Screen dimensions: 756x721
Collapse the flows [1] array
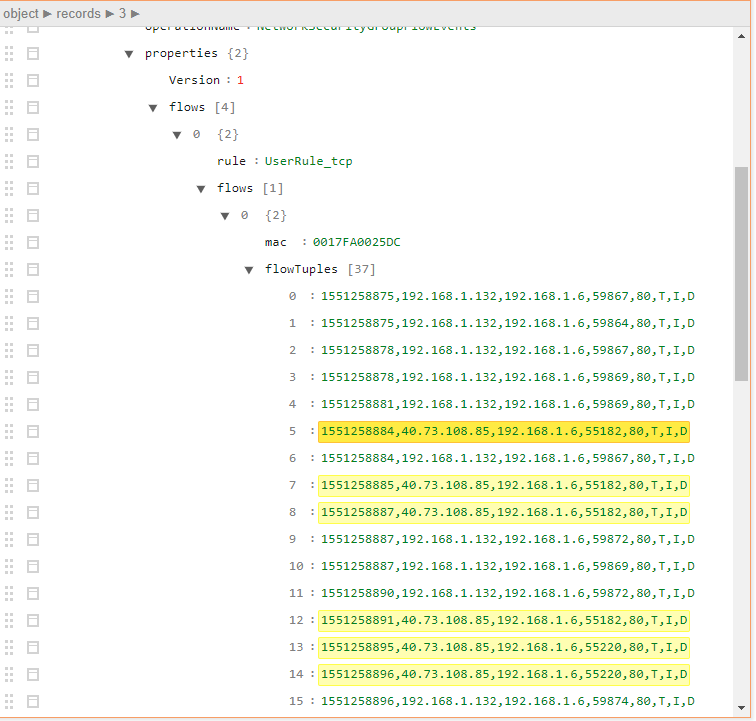tap(201, 189)
